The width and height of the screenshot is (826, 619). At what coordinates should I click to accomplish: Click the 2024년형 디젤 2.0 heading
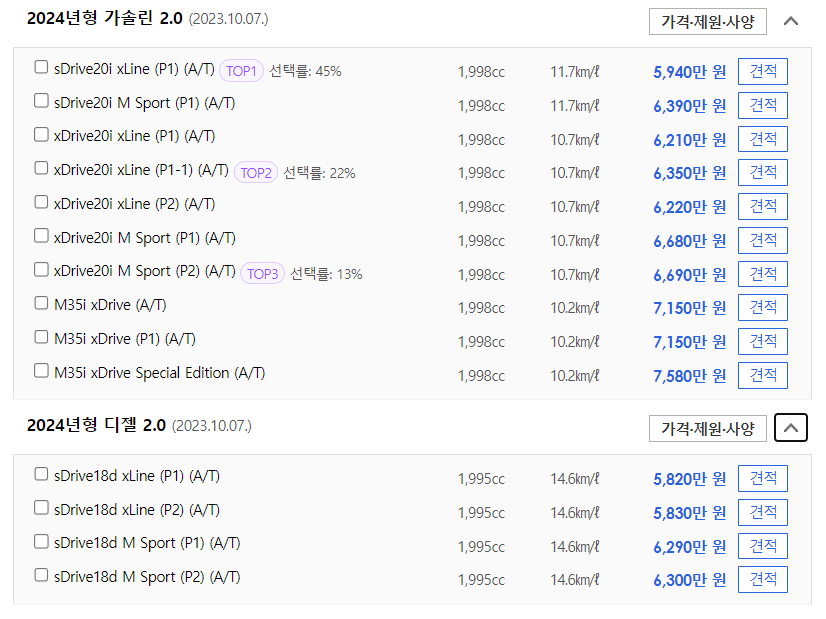click(x=96, y=425)
